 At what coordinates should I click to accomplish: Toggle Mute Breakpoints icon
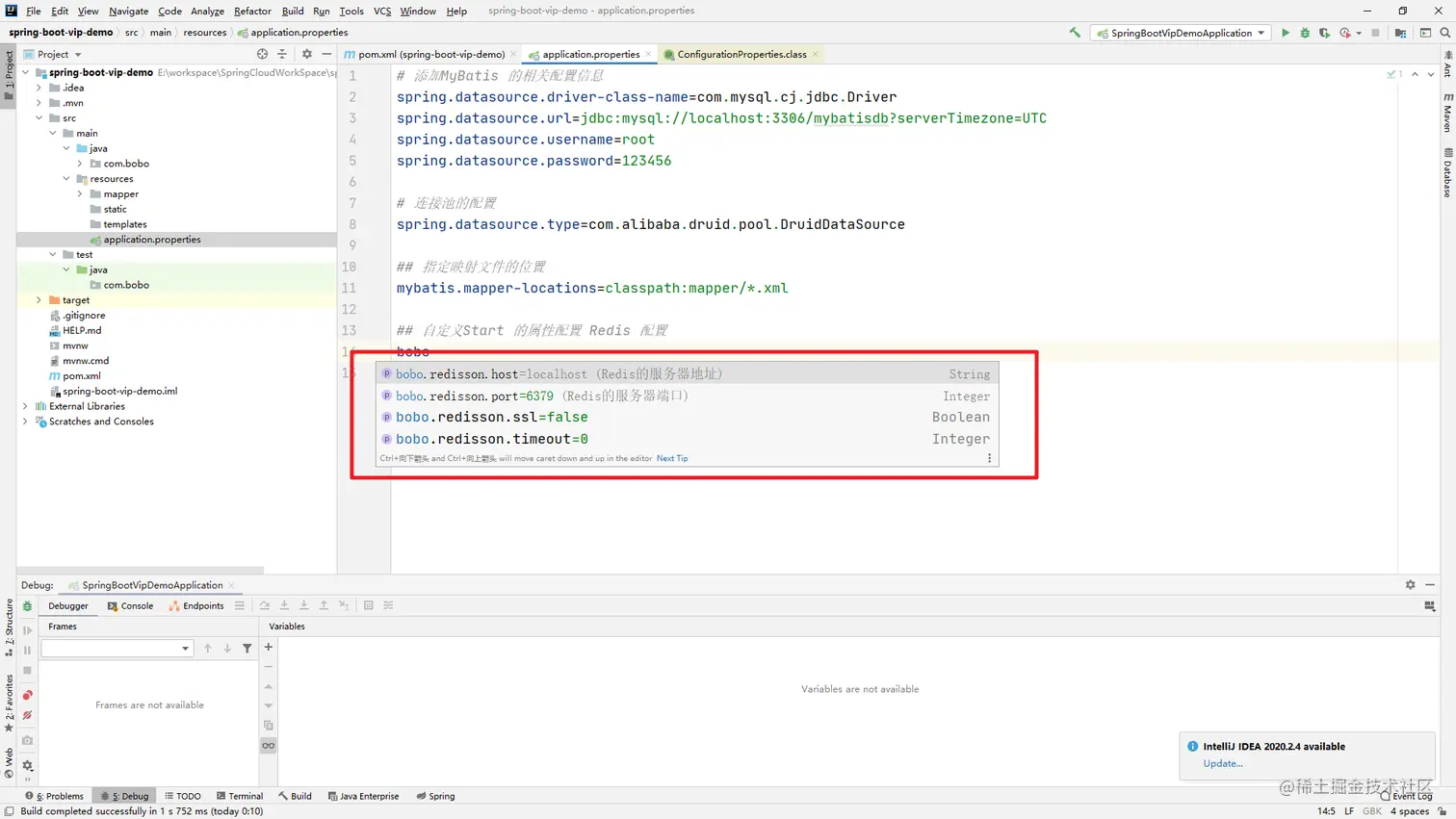[27, 715]
